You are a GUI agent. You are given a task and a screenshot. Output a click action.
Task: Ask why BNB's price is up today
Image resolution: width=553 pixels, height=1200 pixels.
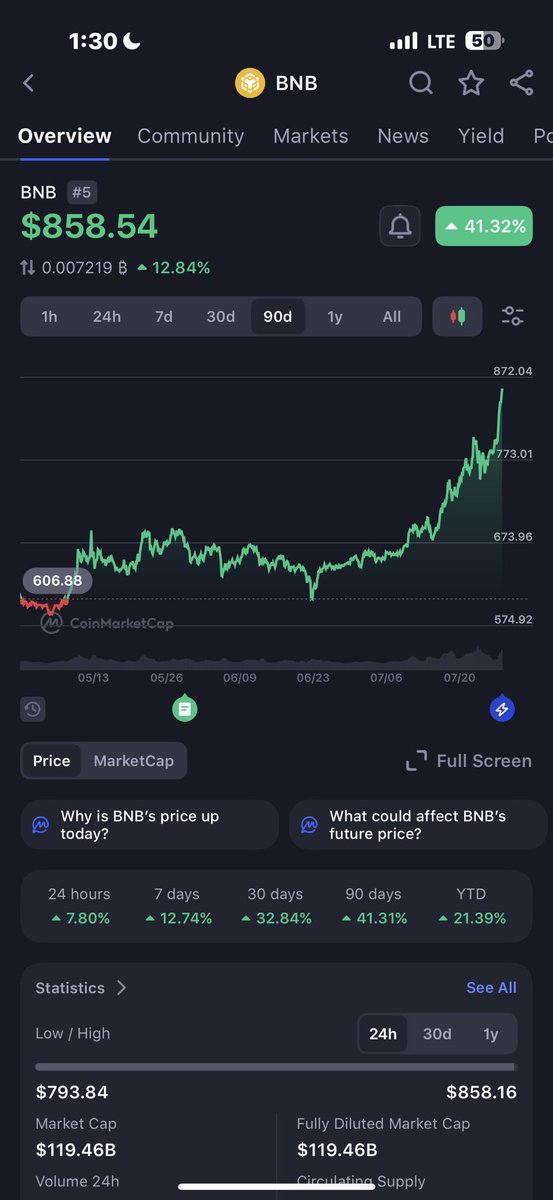point(149,825)
